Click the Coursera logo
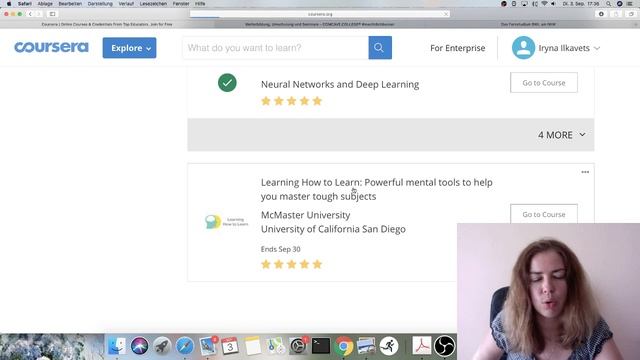This screenshot has width=640, height=360. click(51, 47)
